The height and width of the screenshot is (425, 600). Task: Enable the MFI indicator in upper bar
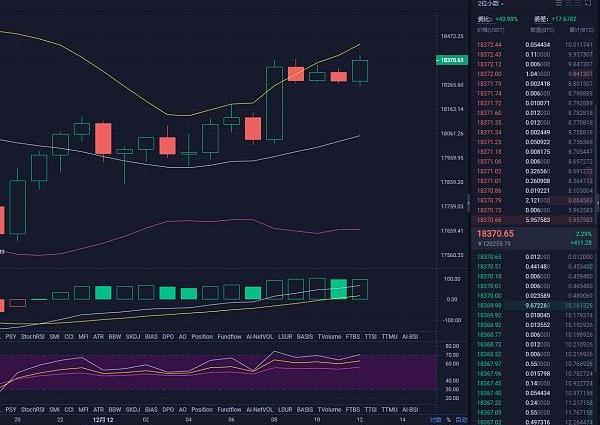coord(84,337)
